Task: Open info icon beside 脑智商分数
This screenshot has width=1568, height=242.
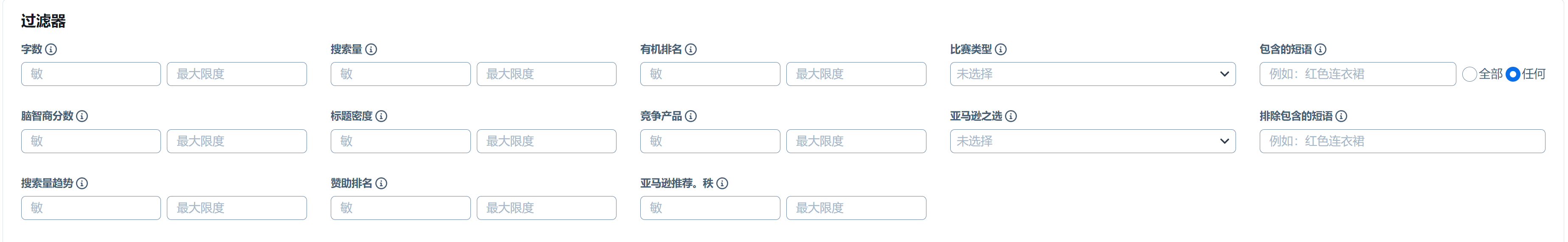Action: tap(82, 116)
